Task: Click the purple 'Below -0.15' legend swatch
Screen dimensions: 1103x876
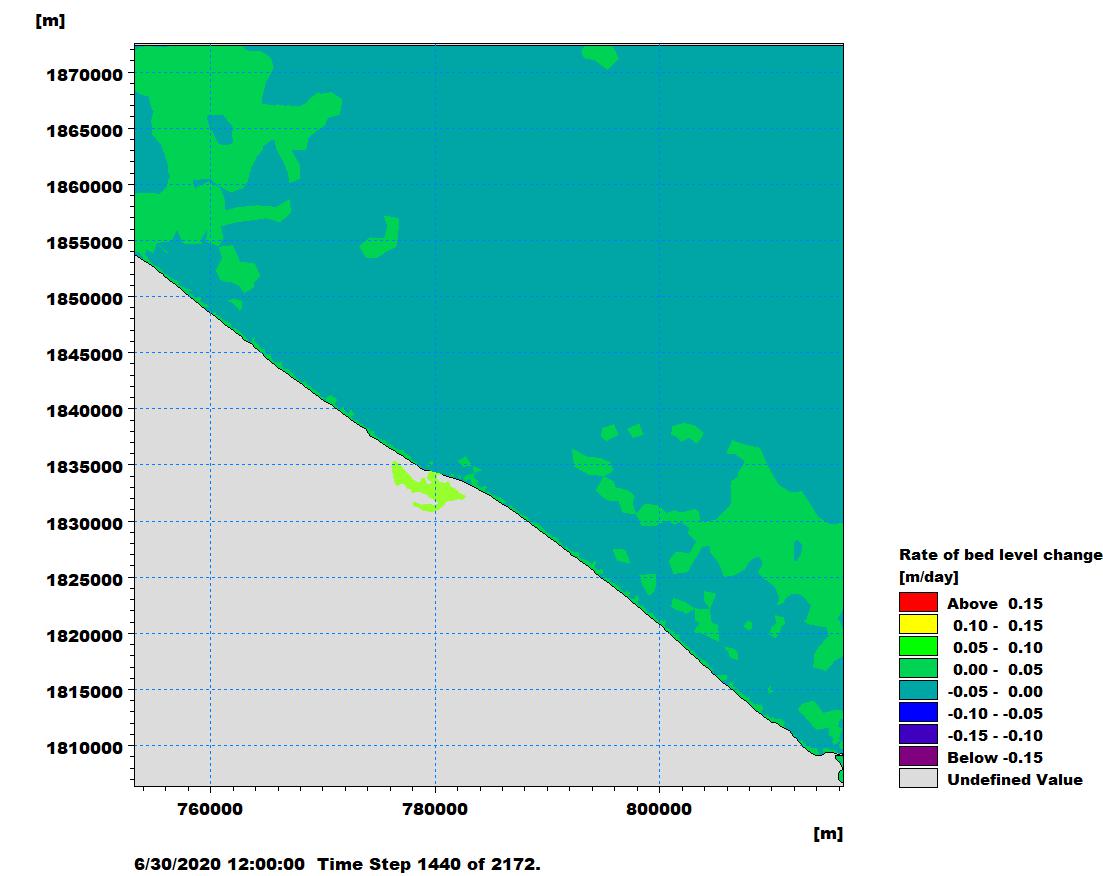Action: 918,756
